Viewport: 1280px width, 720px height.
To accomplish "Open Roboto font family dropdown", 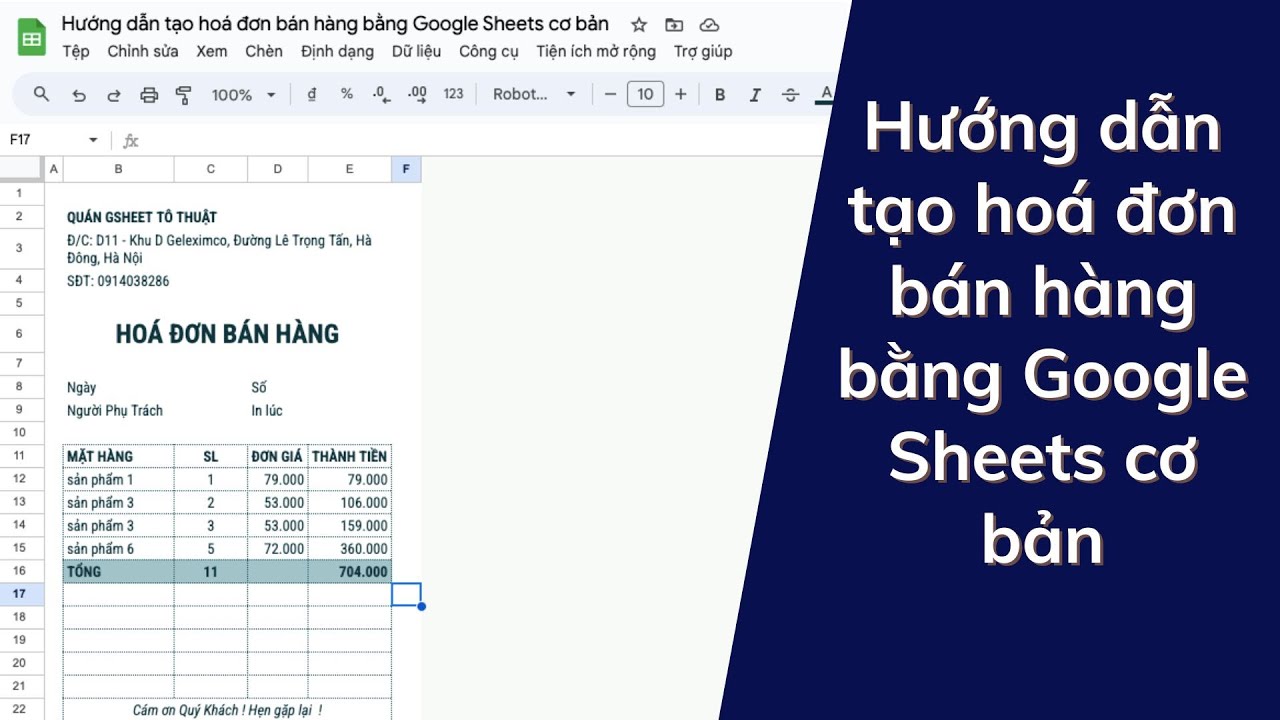I will tap(534, 94).
